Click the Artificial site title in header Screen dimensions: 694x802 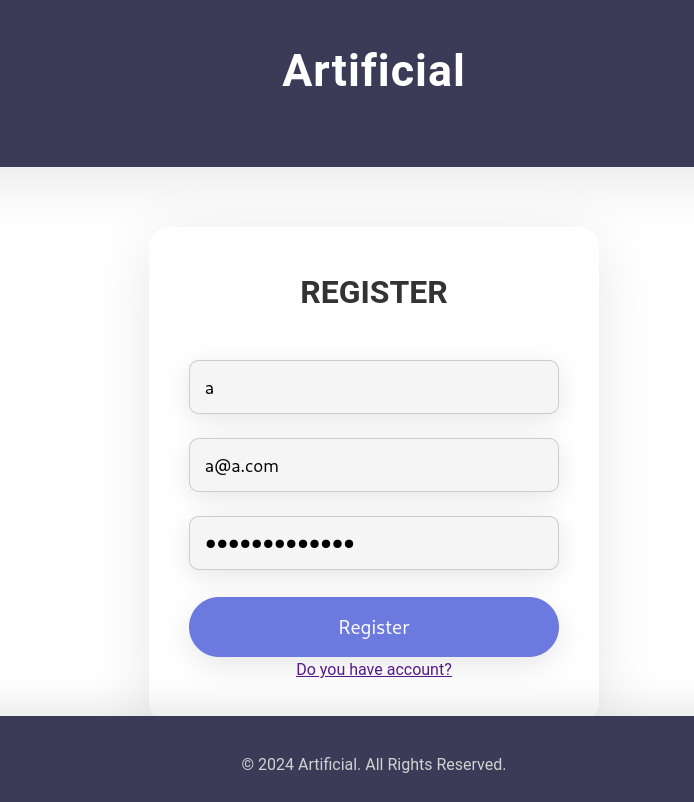pyautogui.click(x=373, y=71)
